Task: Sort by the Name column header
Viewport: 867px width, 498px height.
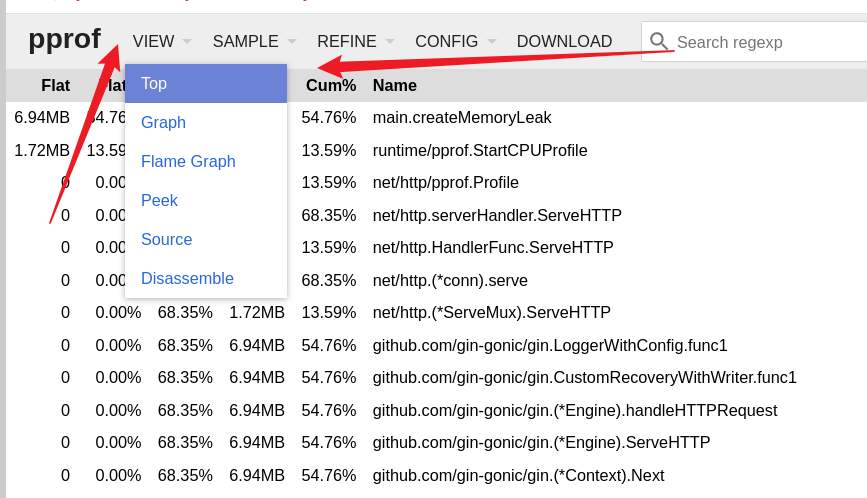Action: 394,85
